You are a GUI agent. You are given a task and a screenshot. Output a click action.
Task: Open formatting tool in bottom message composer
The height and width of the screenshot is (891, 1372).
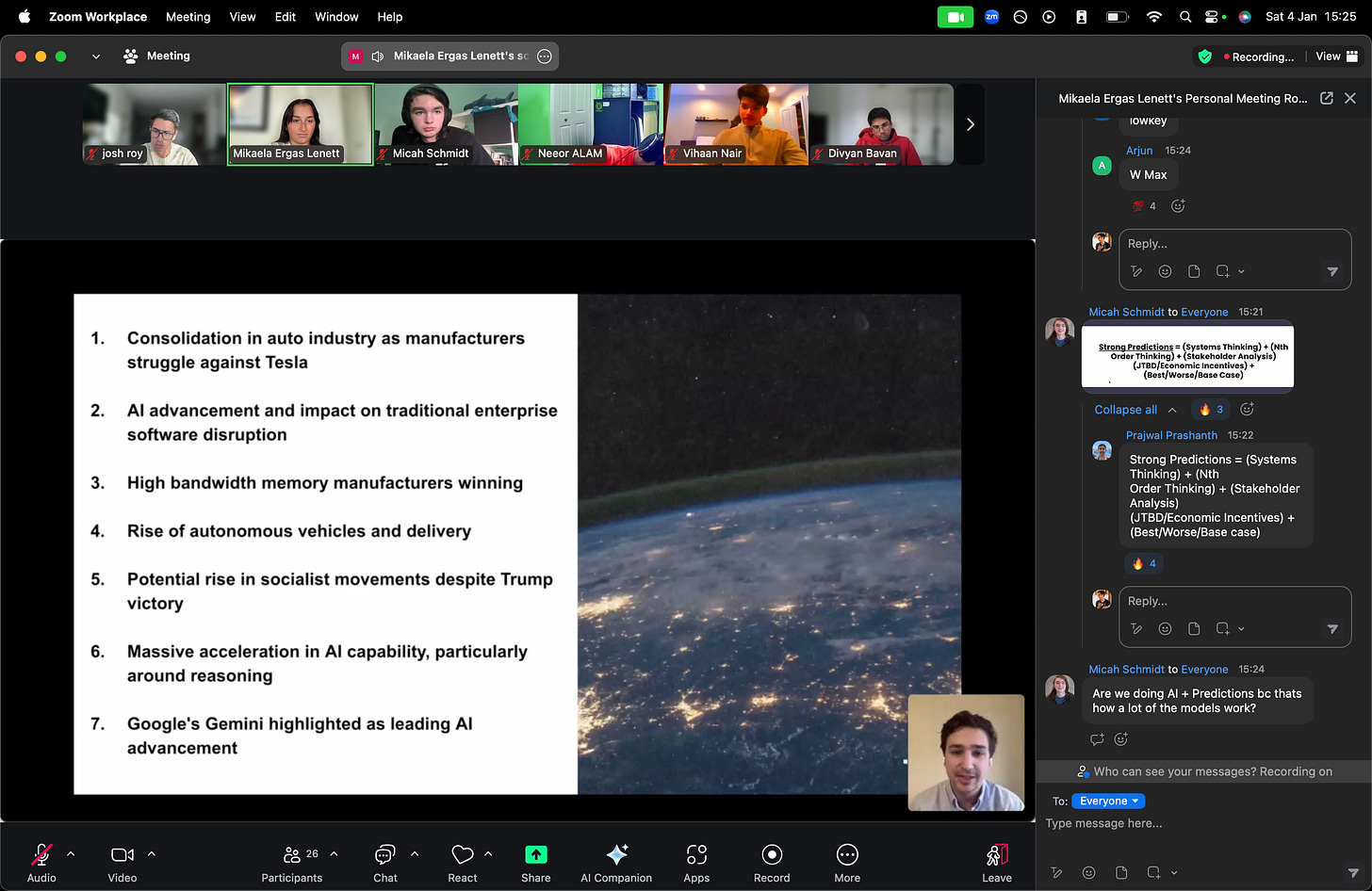coord(1056,873)
